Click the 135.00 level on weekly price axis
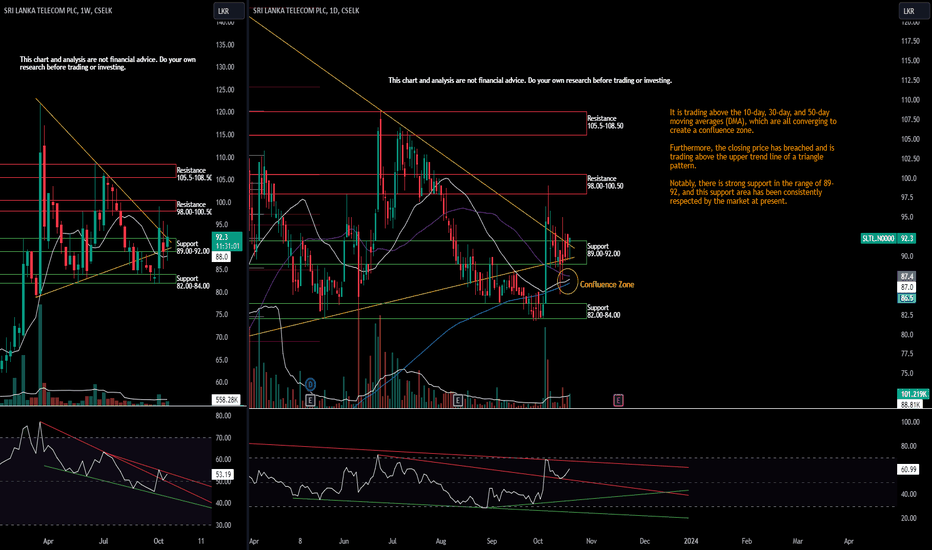This screenshot has width=932, height=550. pyautogui.click(x=225, y=45)
